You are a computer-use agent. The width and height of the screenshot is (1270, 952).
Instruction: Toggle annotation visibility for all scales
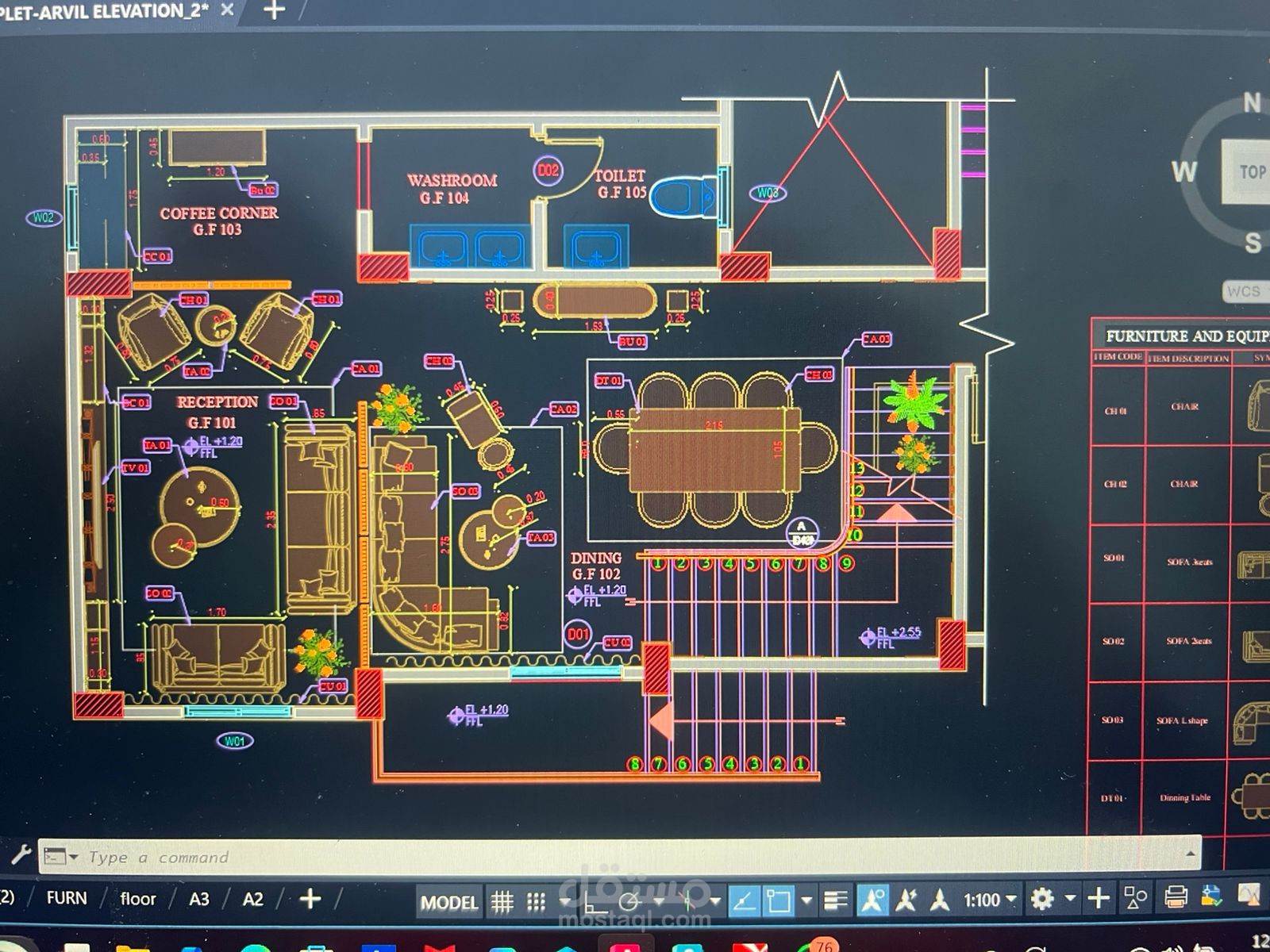click(872, 900)
